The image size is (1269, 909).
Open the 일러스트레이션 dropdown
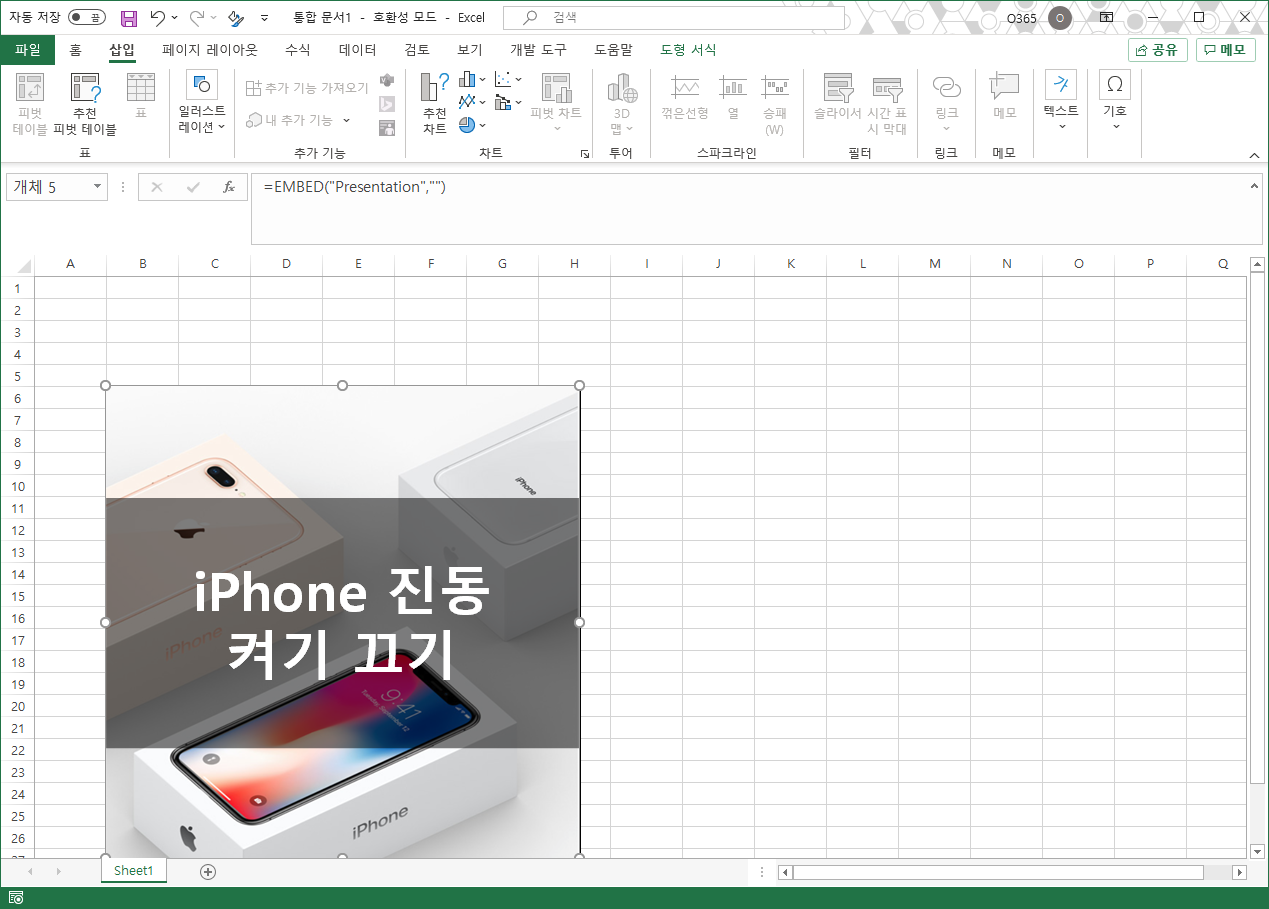pyautogui.click(x=202, y=104)
